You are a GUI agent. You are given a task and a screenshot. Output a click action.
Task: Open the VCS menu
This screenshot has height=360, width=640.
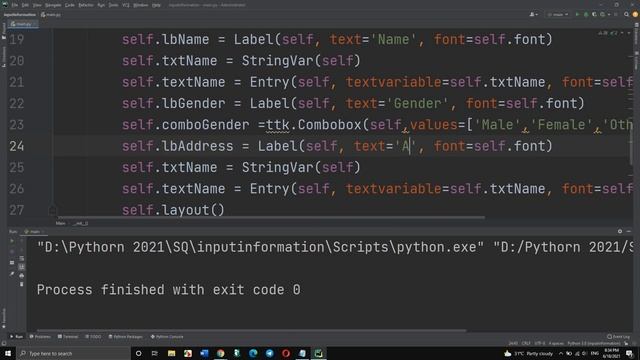pyautogui.click(x=126, y=5)
